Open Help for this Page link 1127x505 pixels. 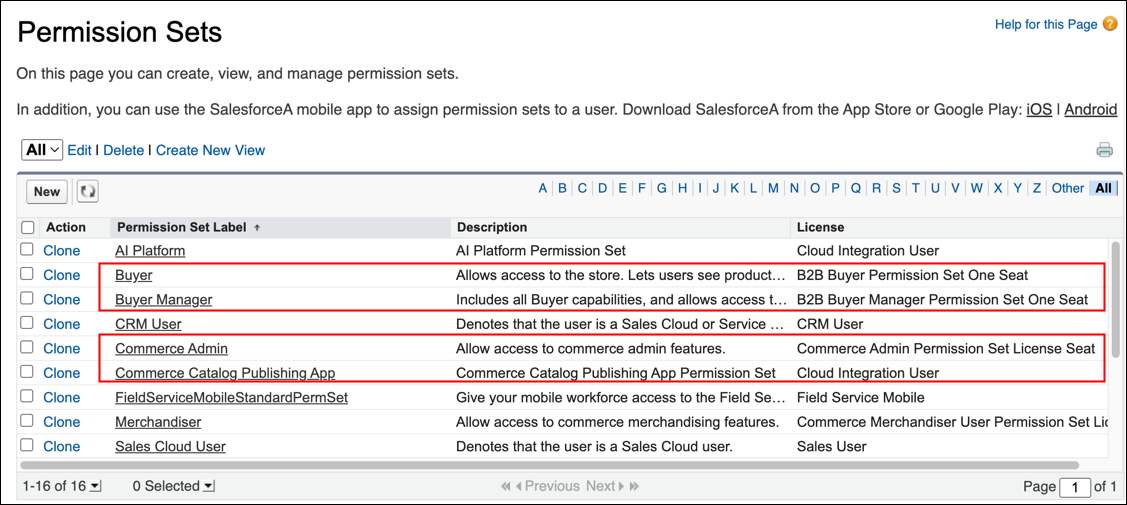coord(1046,24)
